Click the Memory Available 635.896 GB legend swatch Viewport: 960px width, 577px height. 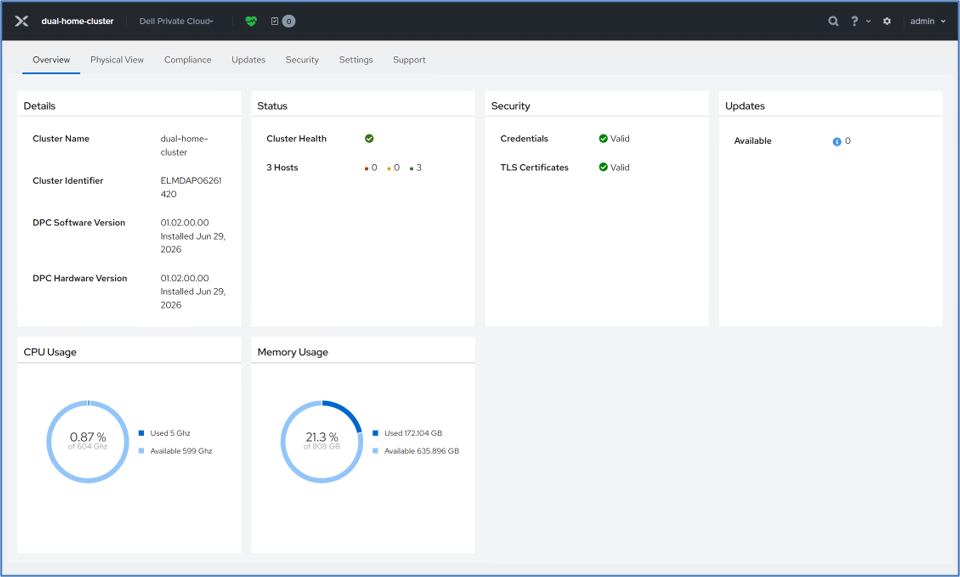point(375,451)
